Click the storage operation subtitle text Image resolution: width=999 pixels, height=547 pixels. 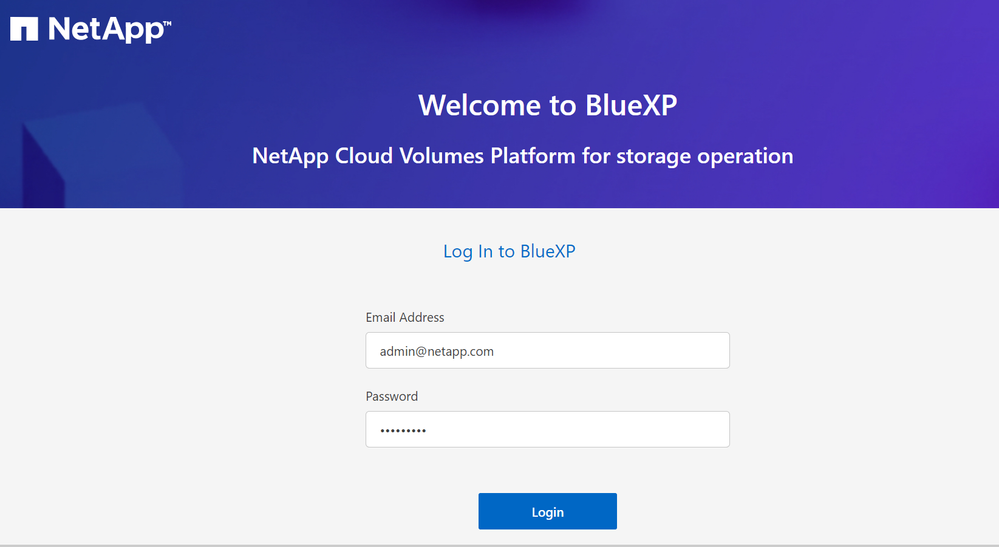click(522, 156)
